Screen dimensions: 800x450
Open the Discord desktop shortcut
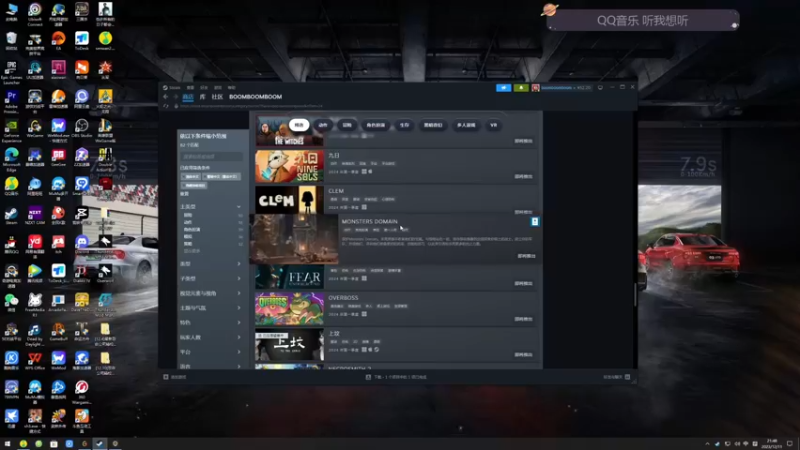click(82, 245)
